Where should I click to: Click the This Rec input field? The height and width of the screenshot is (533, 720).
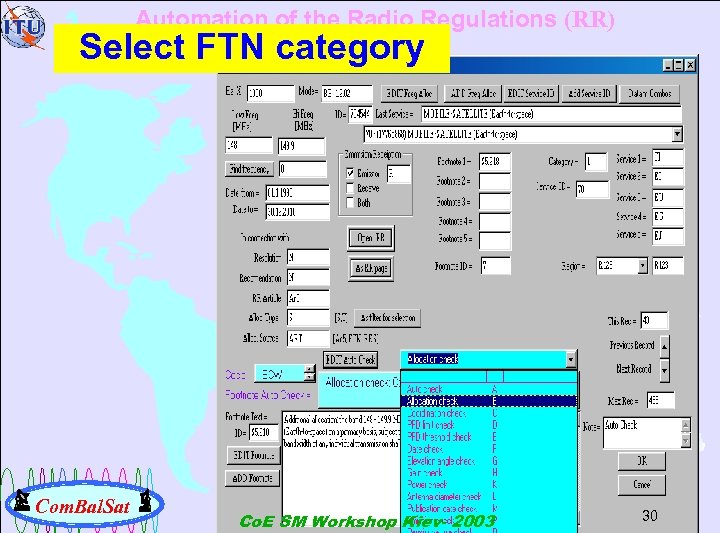click(654, 320)
